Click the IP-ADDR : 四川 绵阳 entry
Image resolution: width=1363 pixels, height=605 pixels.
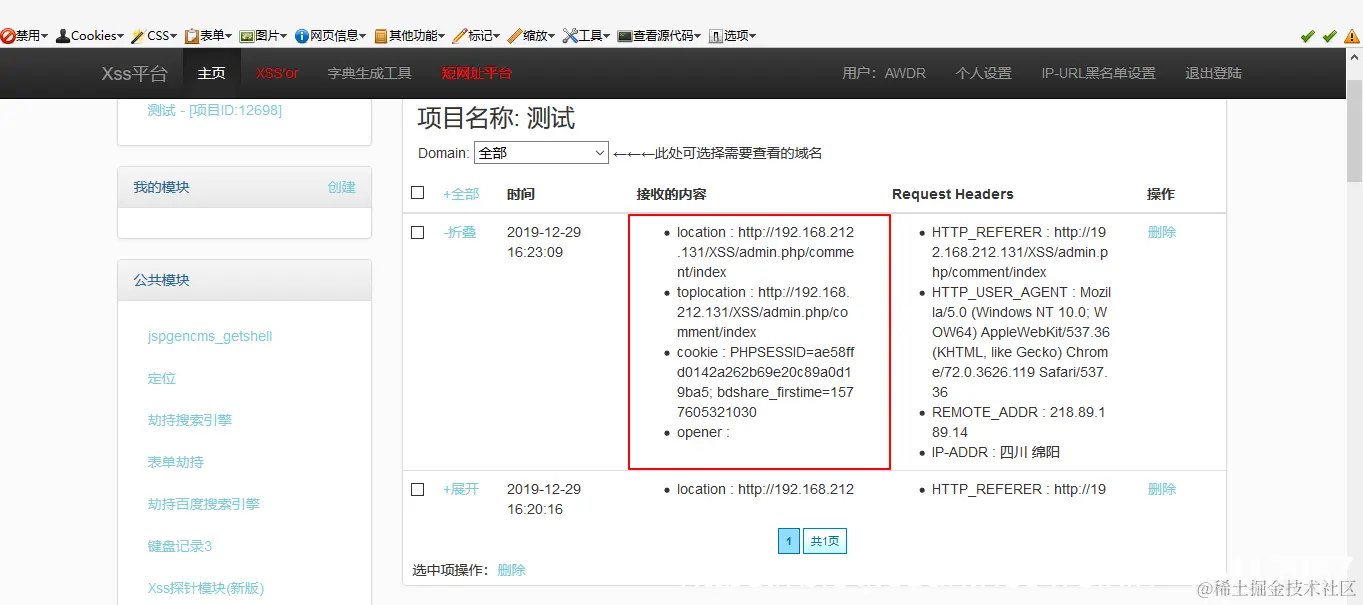[x=995, y=452]
